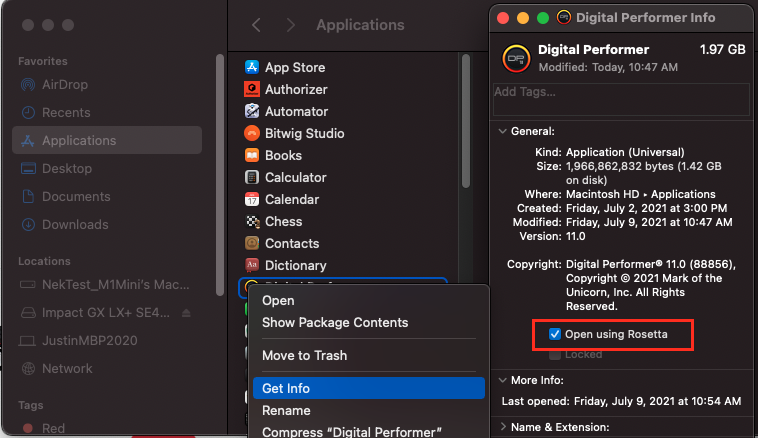Toggle the Locked checkbox
The width and height of the screenshot is (758, 438).
(556, 354)
